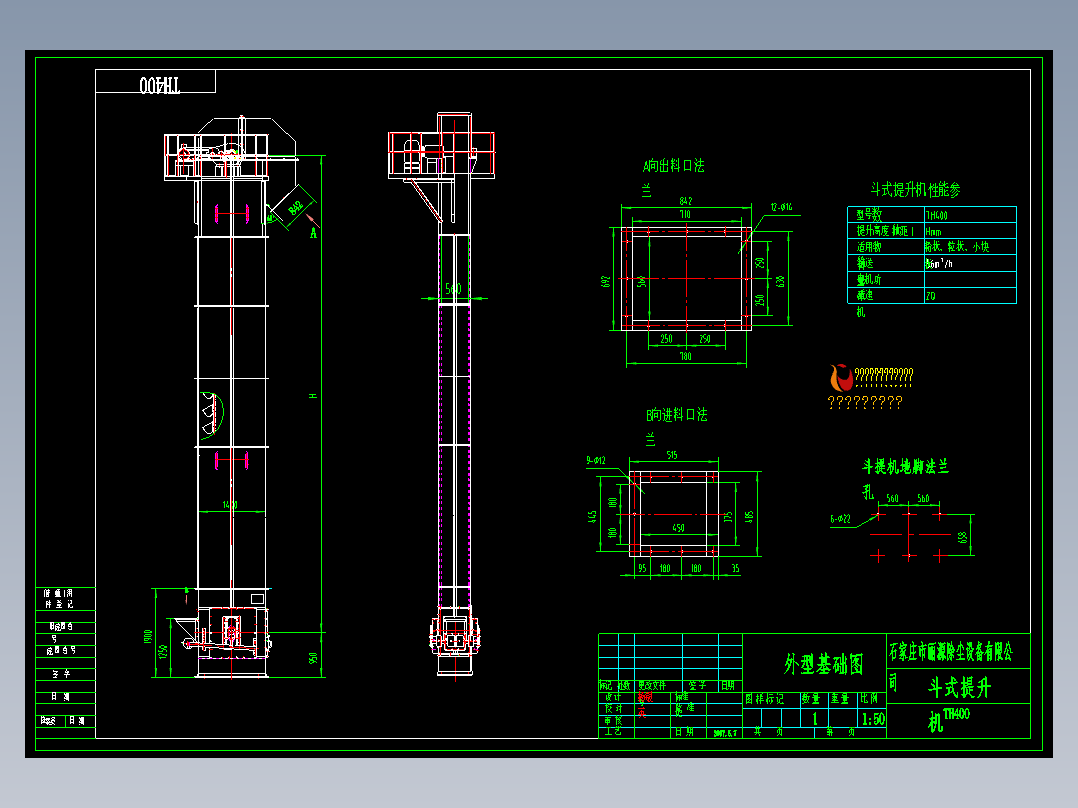Viewport: 1078px width, 808px height.
Task: Select the view arrow label 'A' near outlet
Action: (x=314, y=234)
